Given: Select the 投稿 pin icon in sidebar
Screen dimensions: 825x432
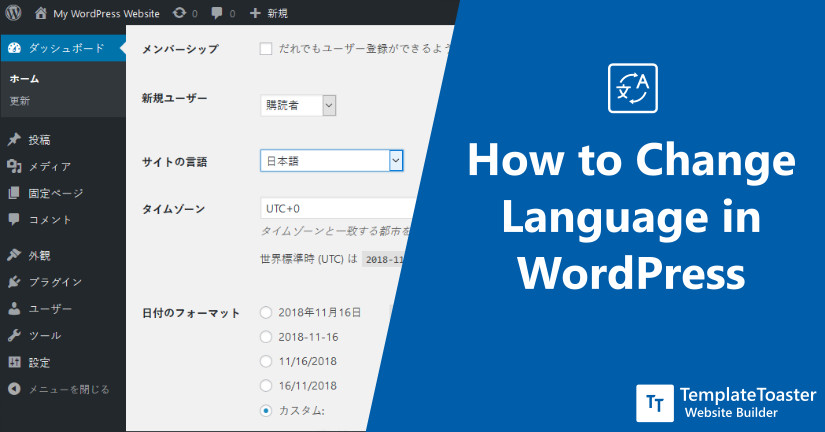Looking at the screenshot, I should (14, 140).
